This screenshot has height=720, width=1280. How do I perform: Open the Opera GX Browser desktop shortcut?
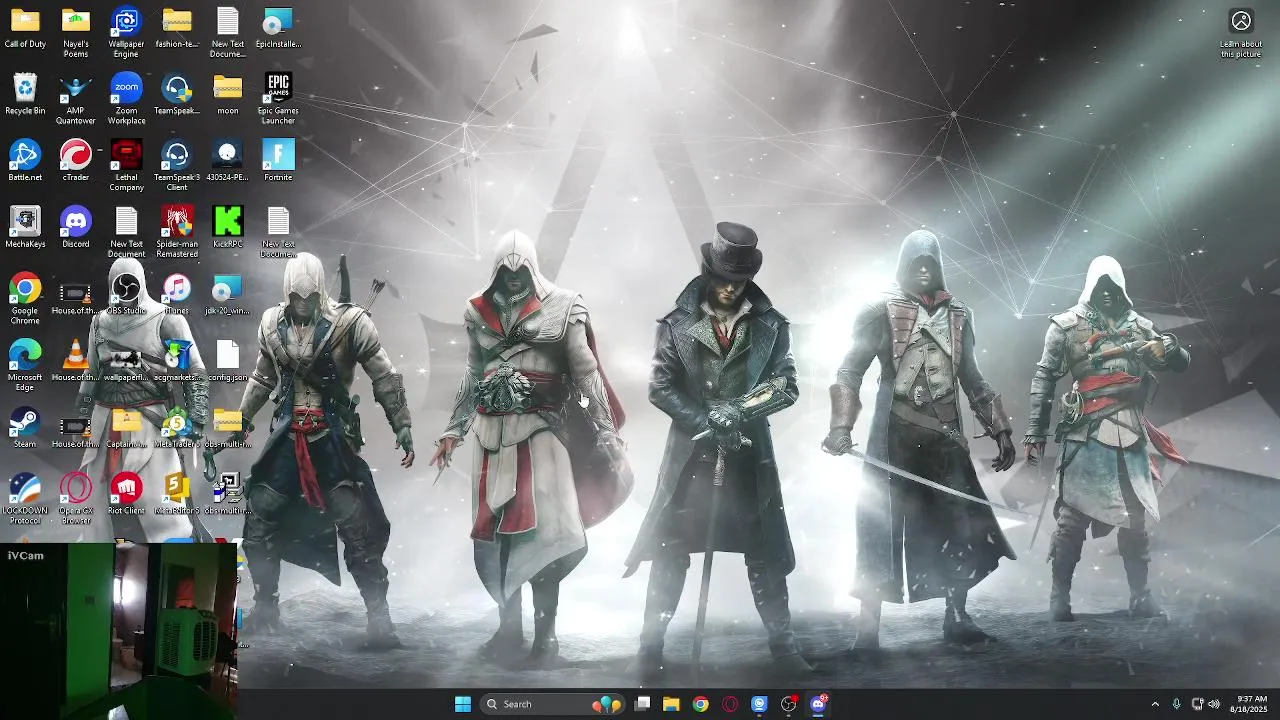(x=76, y=499)
